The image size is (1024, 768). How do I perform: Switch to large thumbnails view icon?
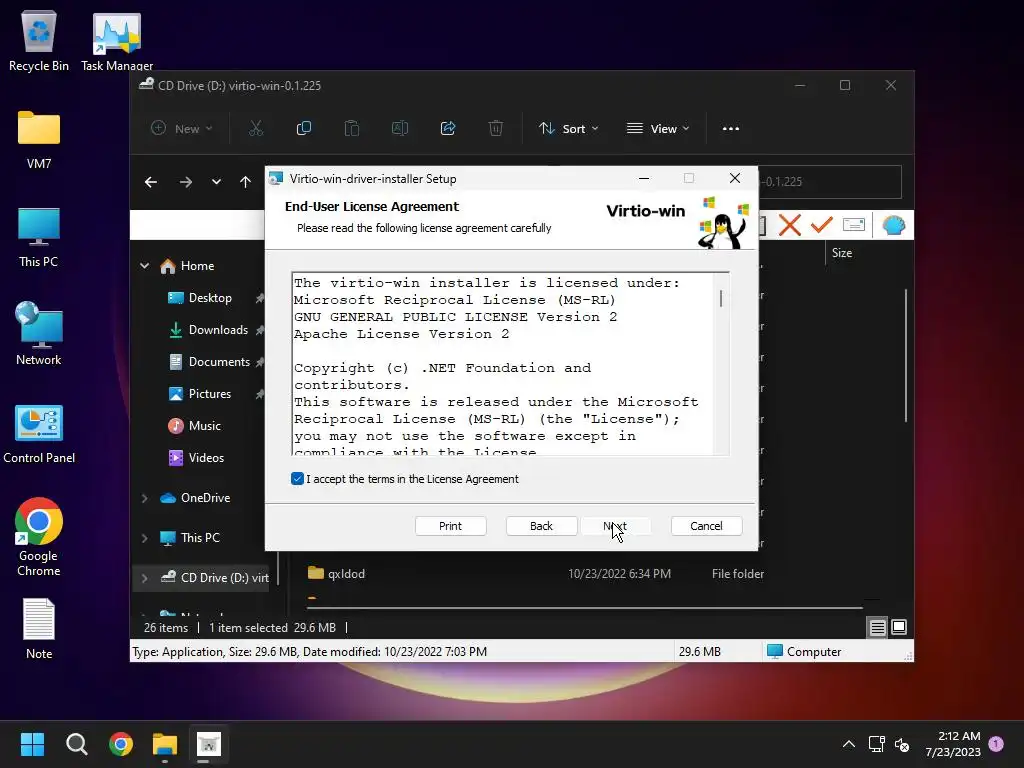[x=899, y=628]
